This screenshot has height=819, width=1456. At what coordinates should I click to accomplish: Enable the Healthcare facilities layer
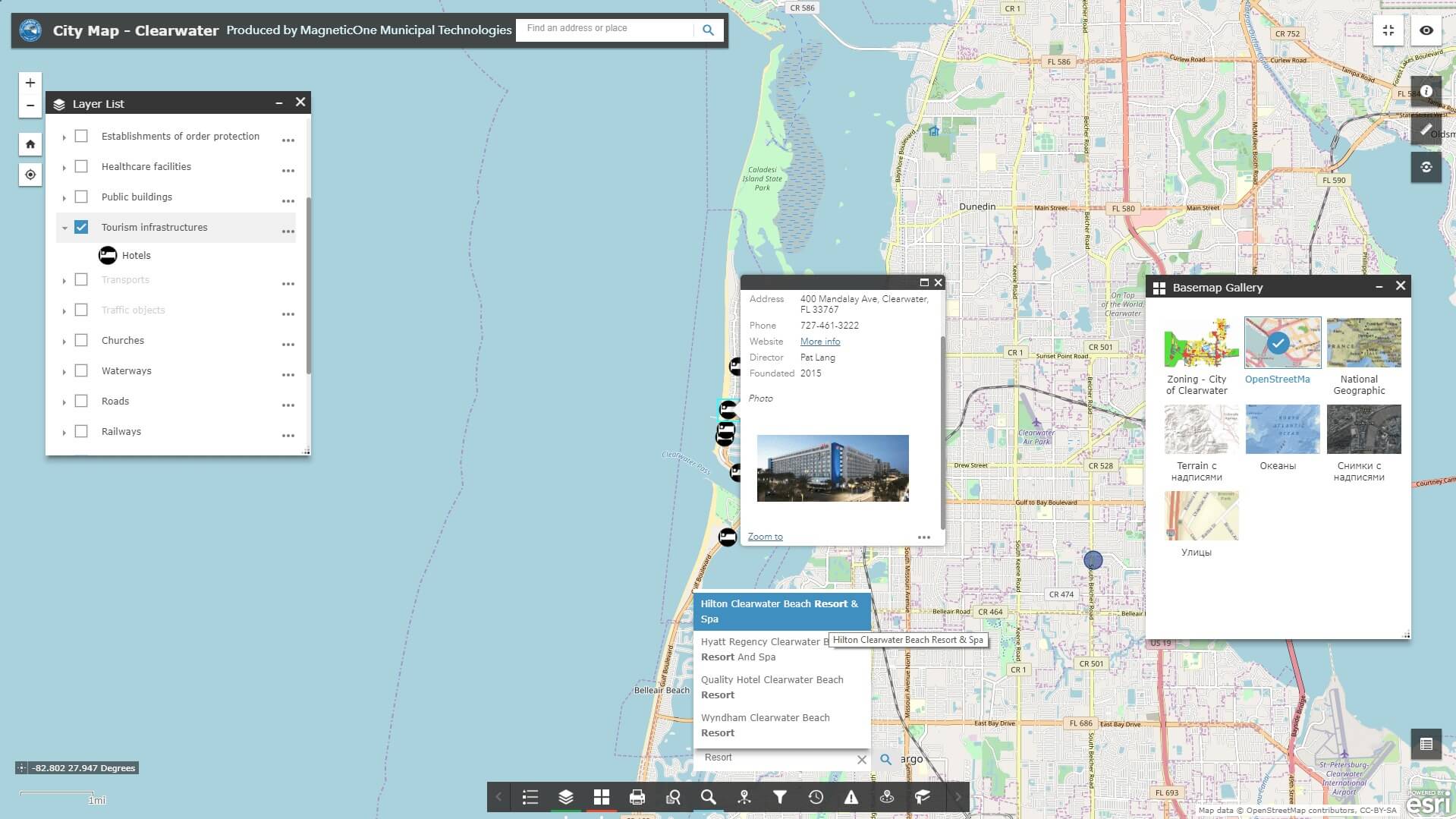[x=81, y=165]
